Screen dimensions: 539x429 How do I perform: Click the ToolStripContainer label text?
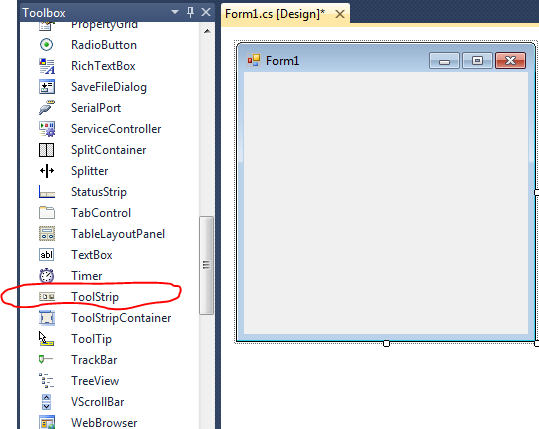click(121, 318)
